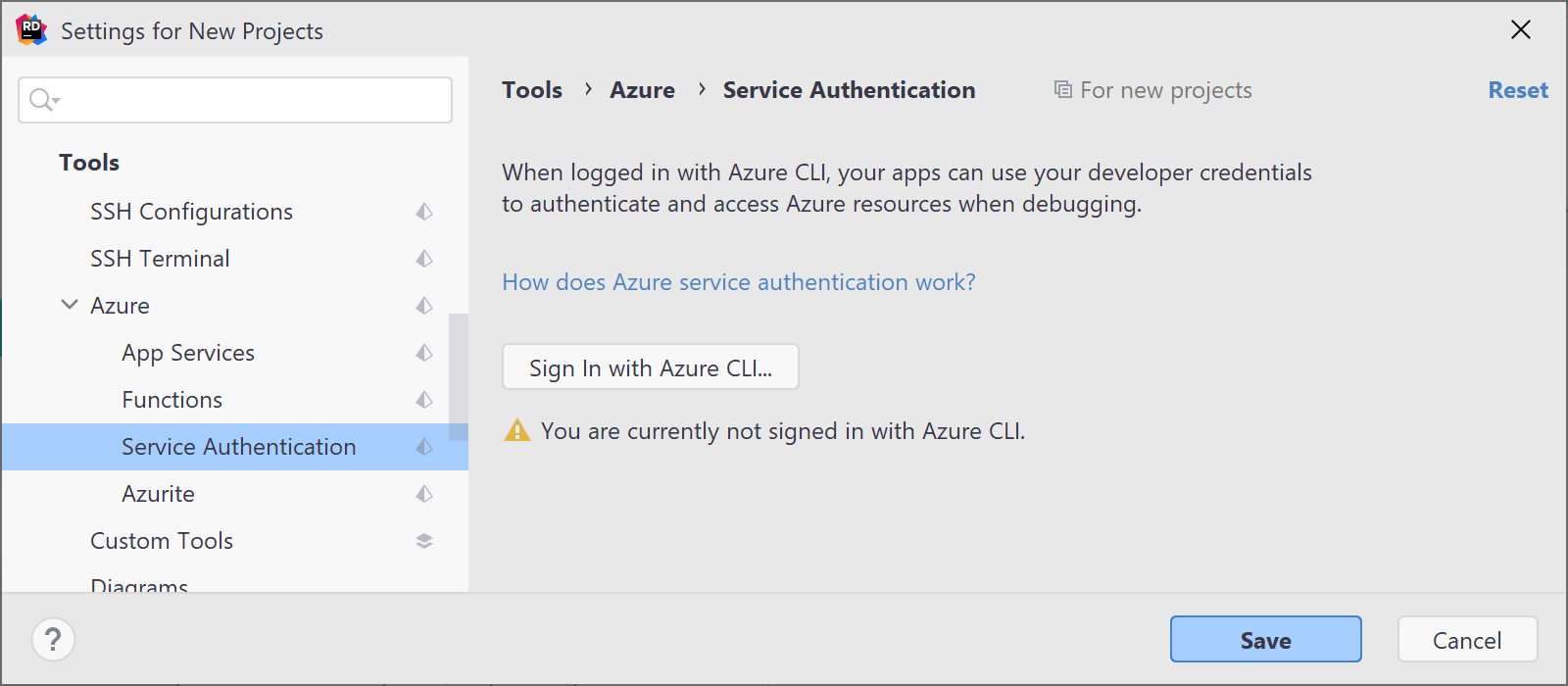
Task: Select Azurite in the settings tree
Action: pyautogui.click(x=158, y=493)
